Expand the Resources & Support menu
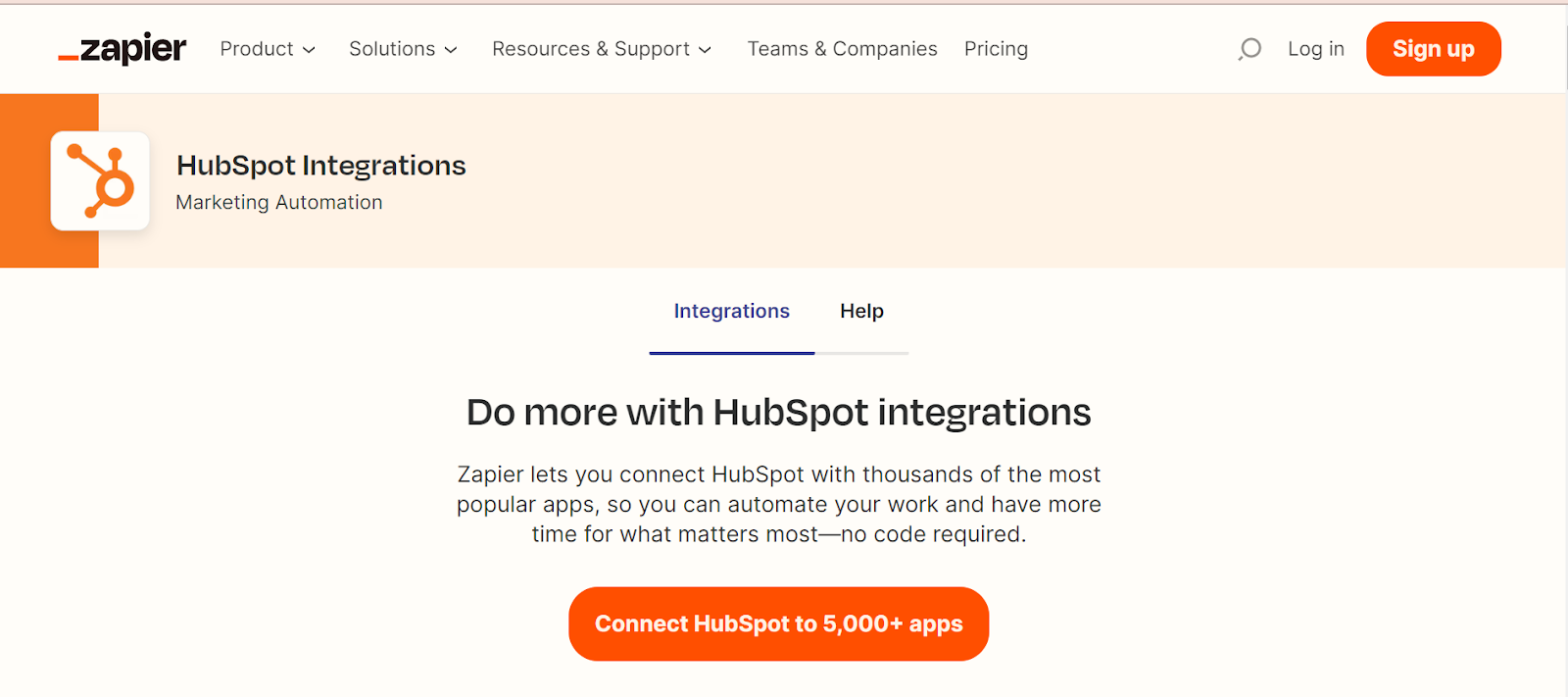Image resolution: width=1568 pixels, height=697 pixels. (602, 49)
